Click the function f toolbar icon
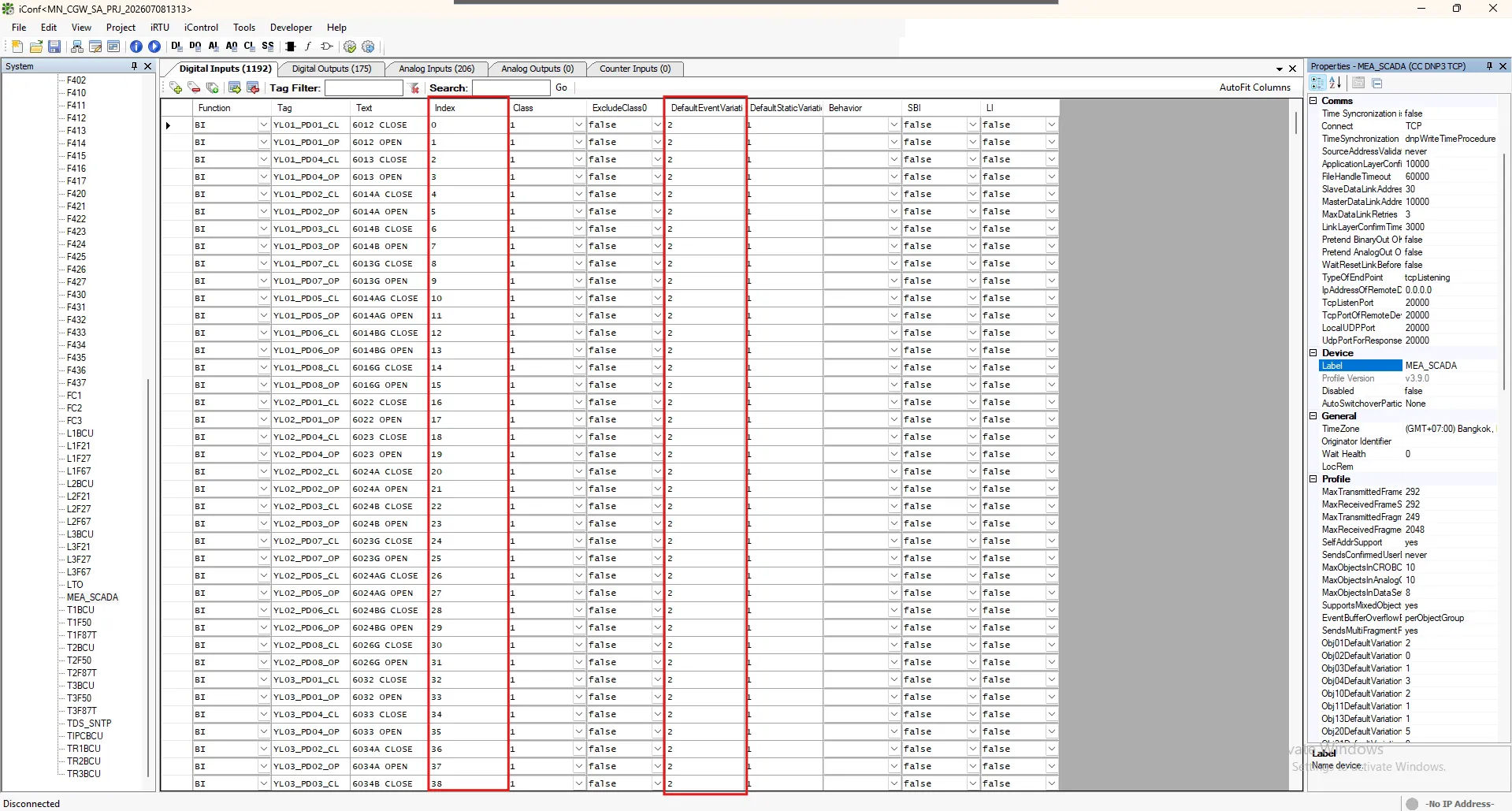The height and width of the screenshot is (811, 1512). pyautogui.click(x=308, y=47)
